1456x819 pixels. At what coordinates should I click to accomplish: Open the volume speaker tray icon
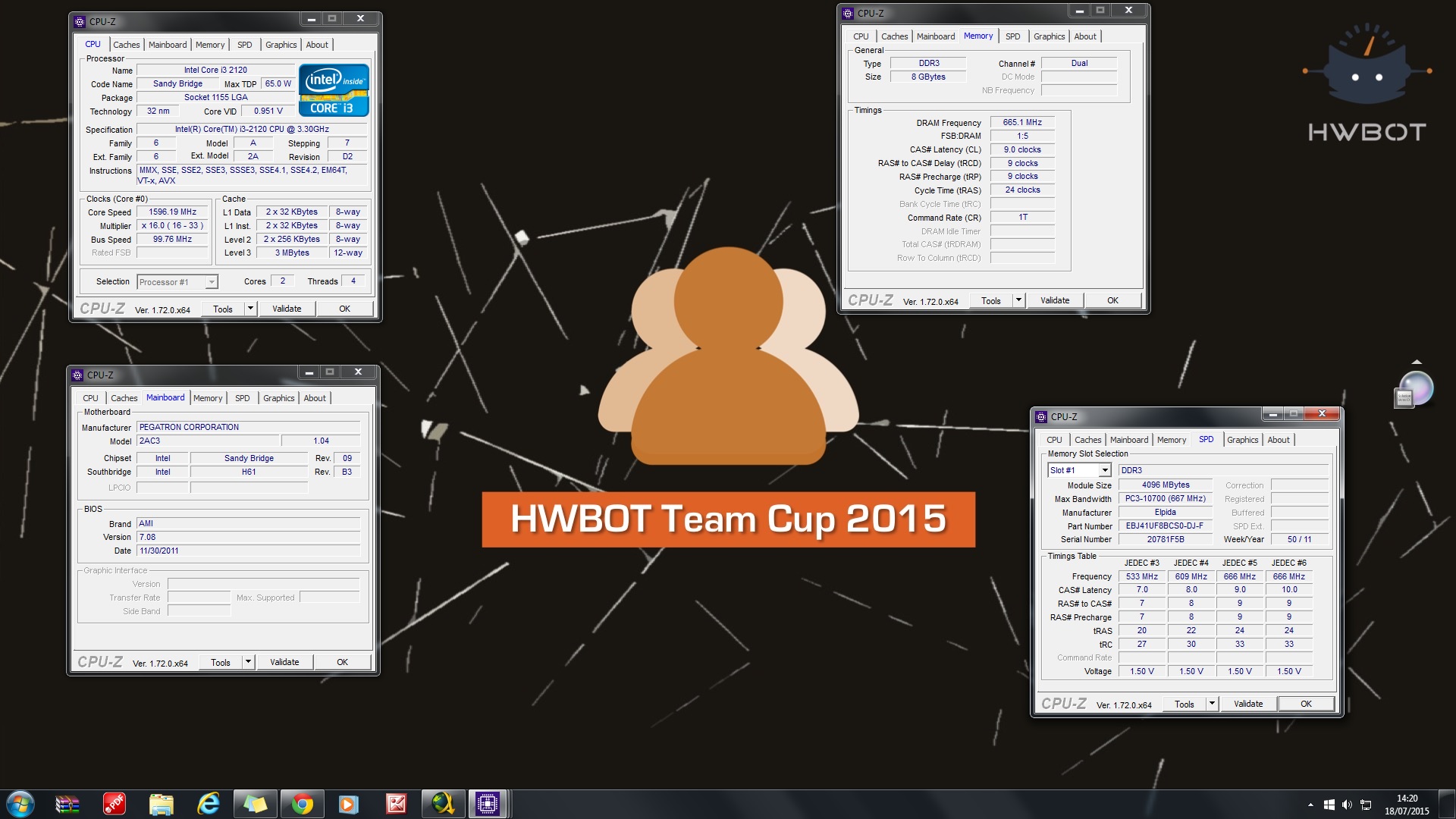[x=1347, y=805]
